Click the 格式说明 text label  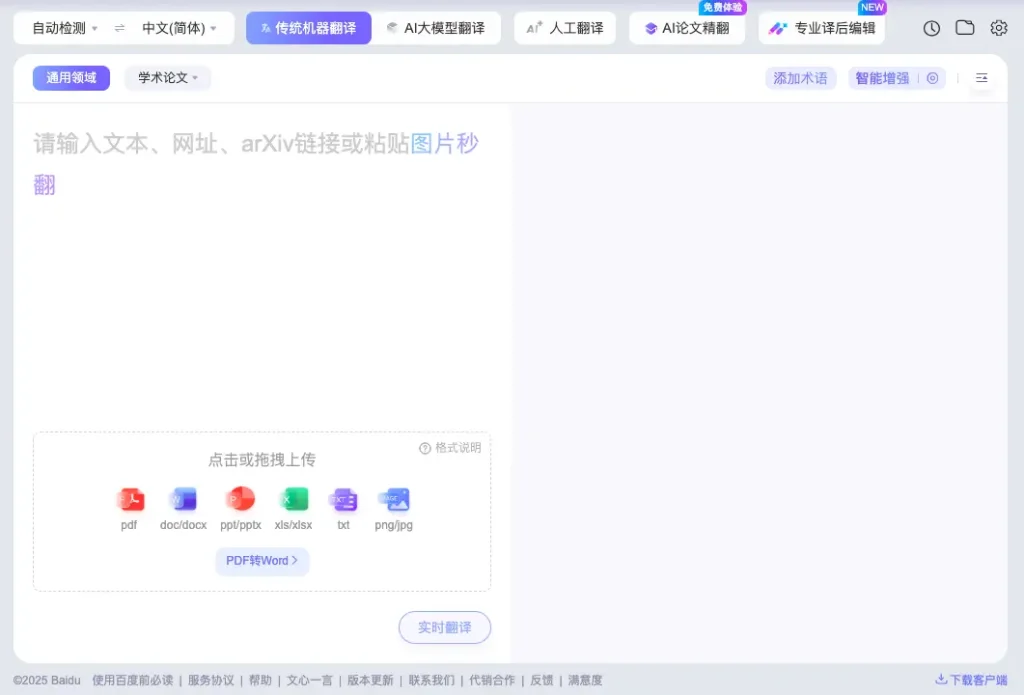coord(458,448)
